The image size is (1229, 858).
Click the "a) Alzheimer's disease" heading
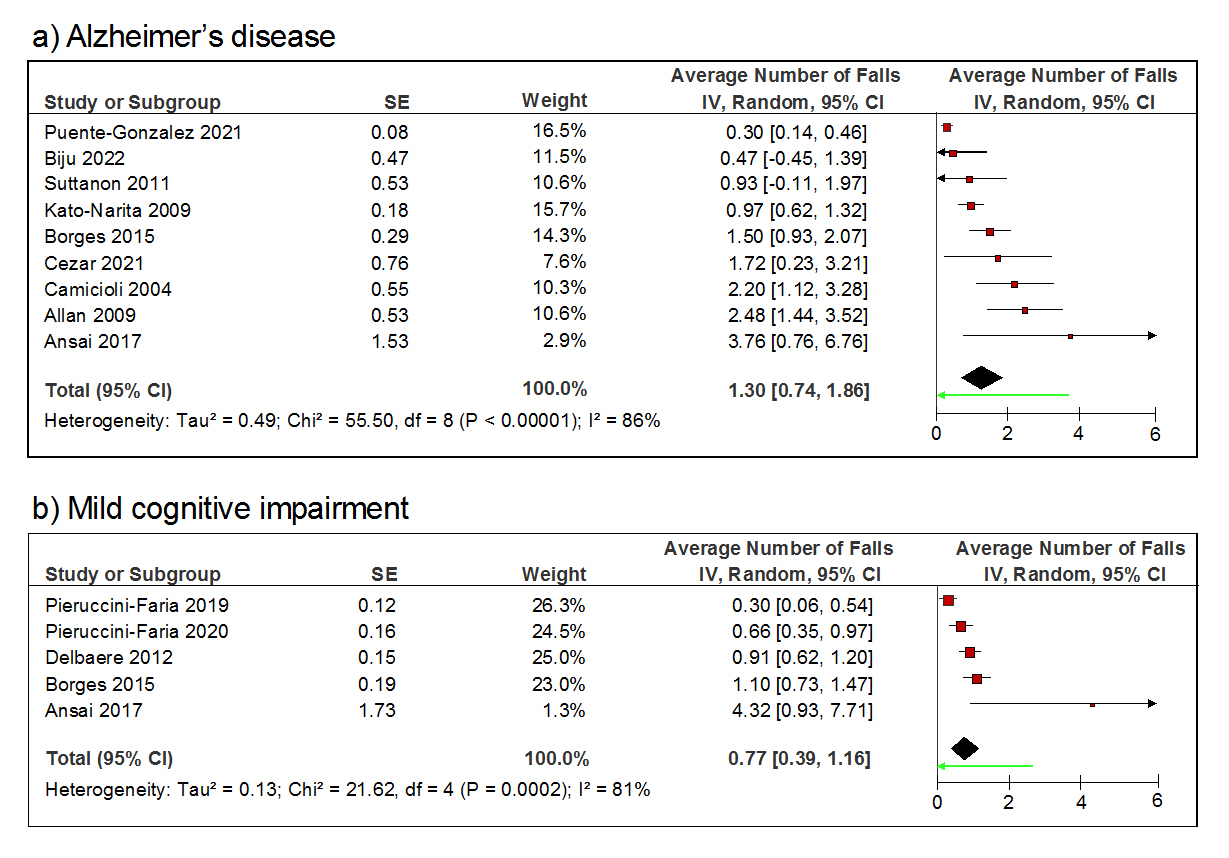coord(184,37)
